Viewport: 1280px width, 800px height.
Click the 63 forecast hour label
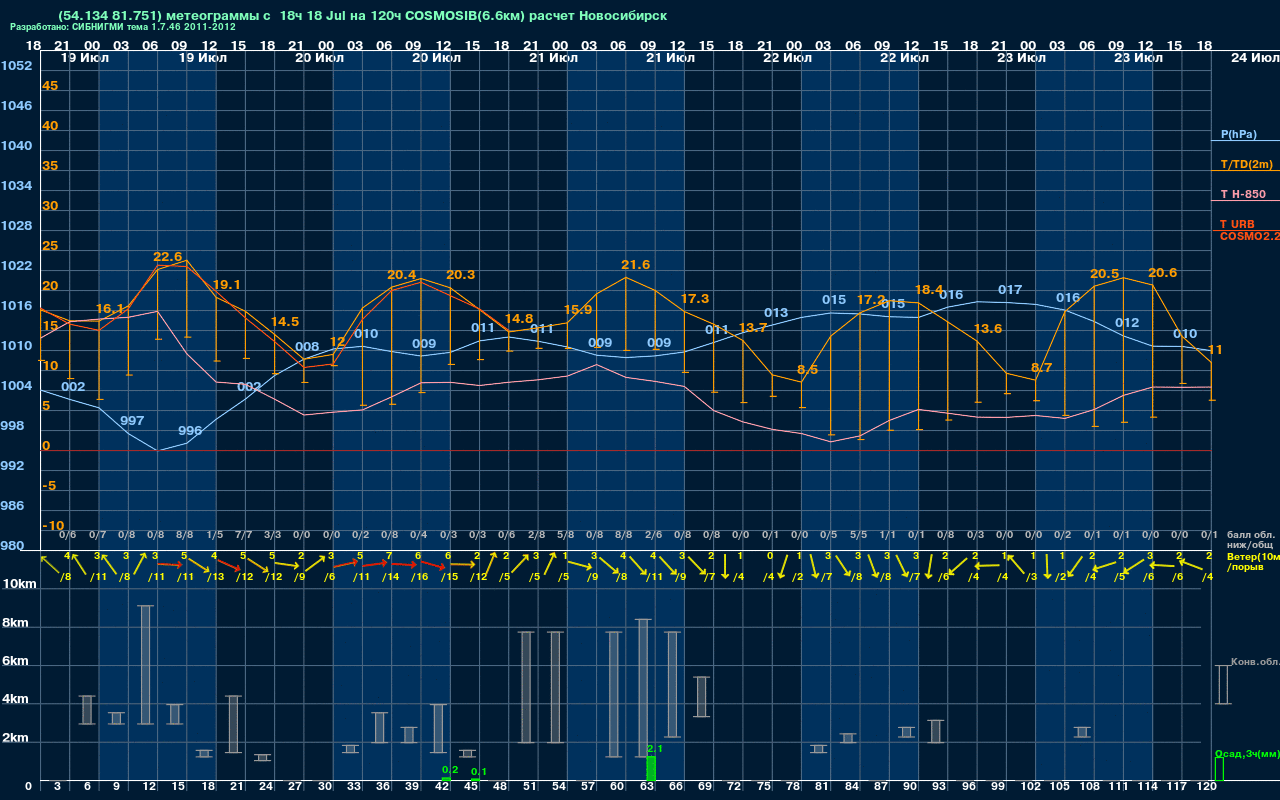tap(648, 787)
